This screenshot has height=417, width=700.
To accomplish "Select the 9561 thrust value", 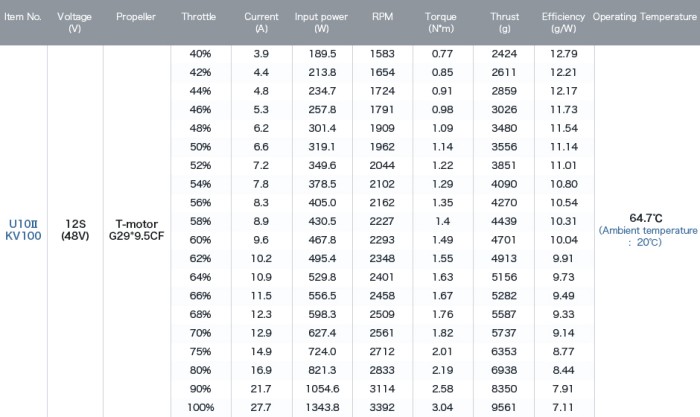I will [504, 407].
